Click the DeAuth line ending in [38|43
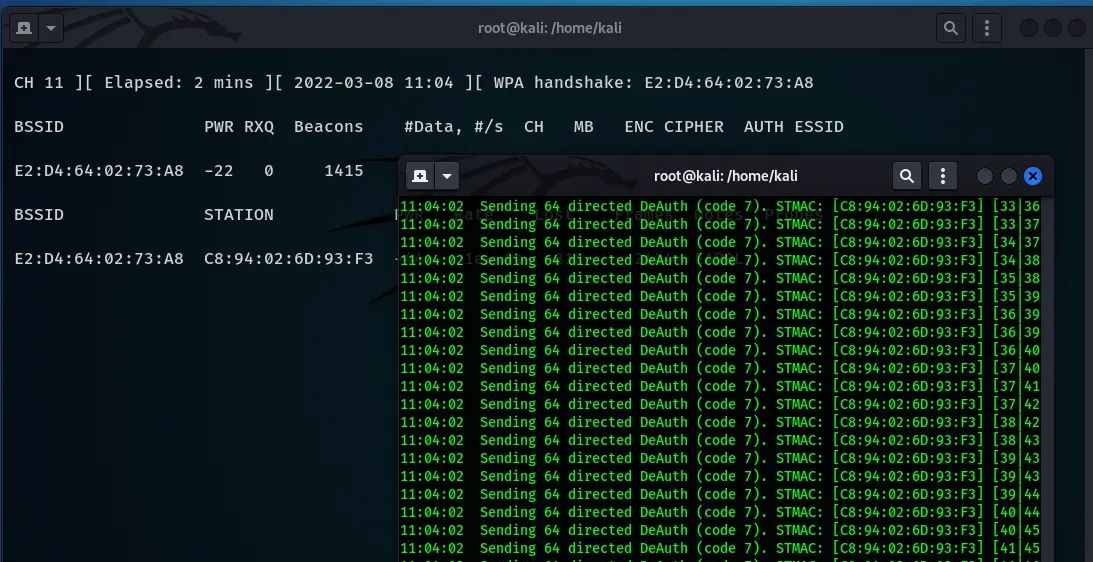The image size is (1093, 562). [x=720, y=441]
